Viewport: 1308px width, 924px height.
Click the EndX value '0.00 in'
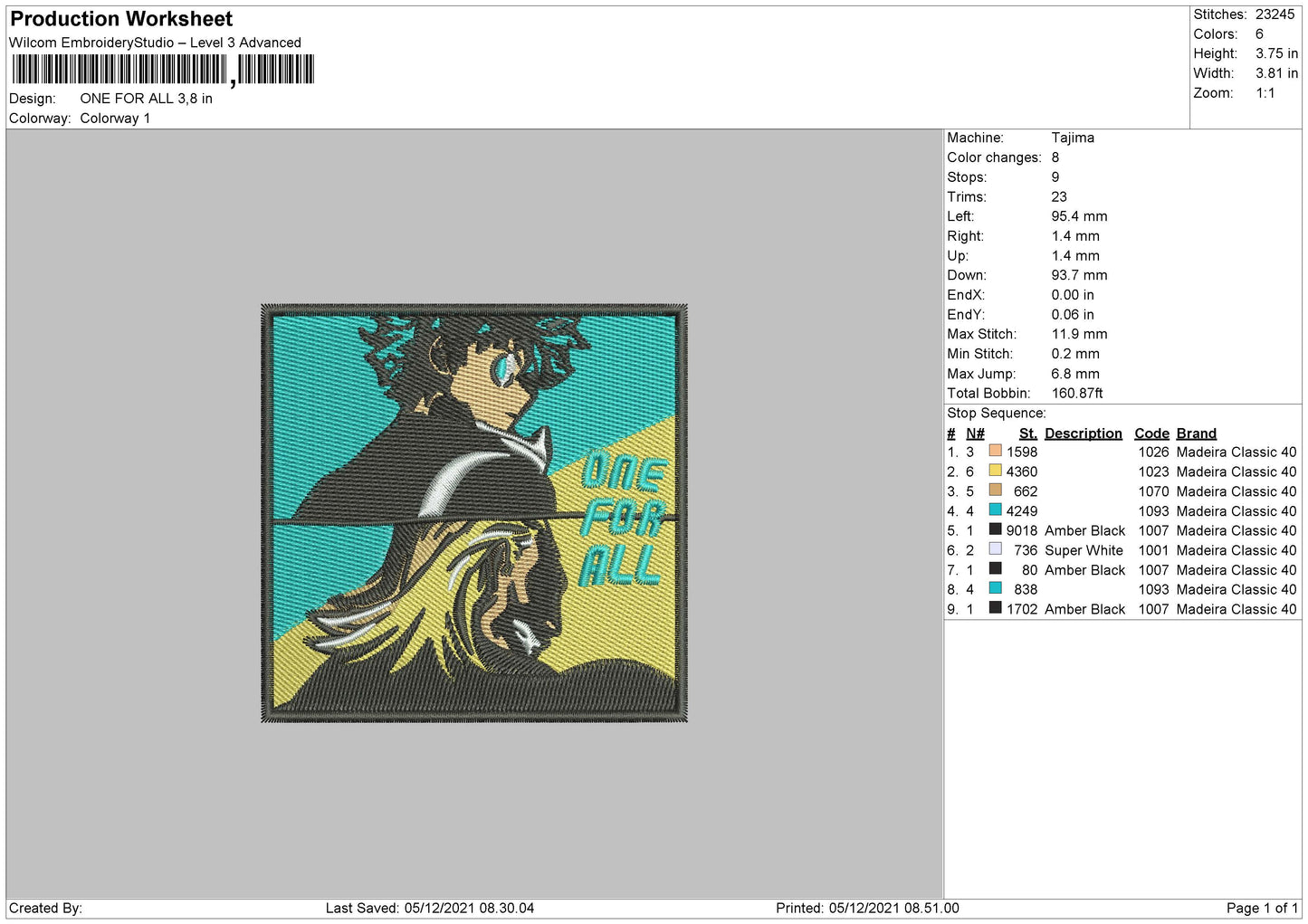(1073, 295)
